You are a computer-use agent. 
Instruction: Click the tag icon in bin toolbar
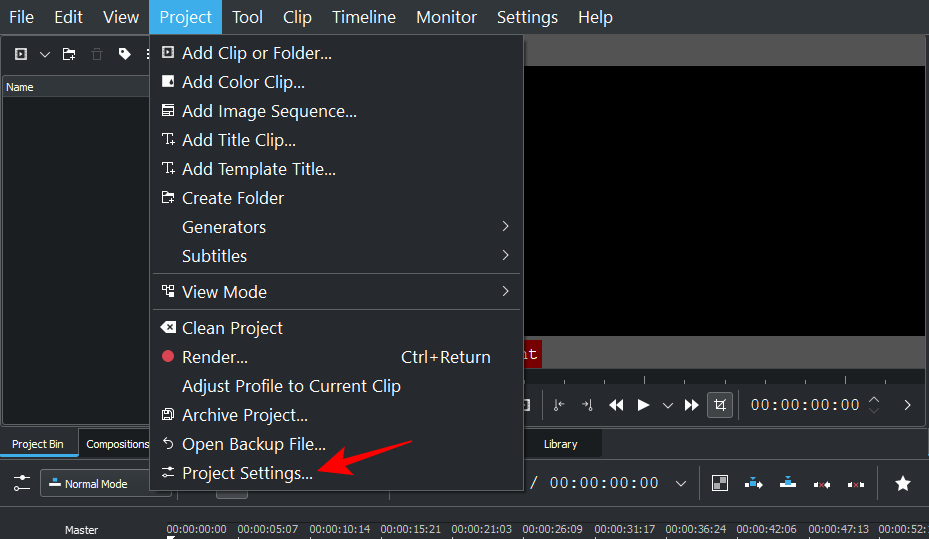click(x=124, y=54)
